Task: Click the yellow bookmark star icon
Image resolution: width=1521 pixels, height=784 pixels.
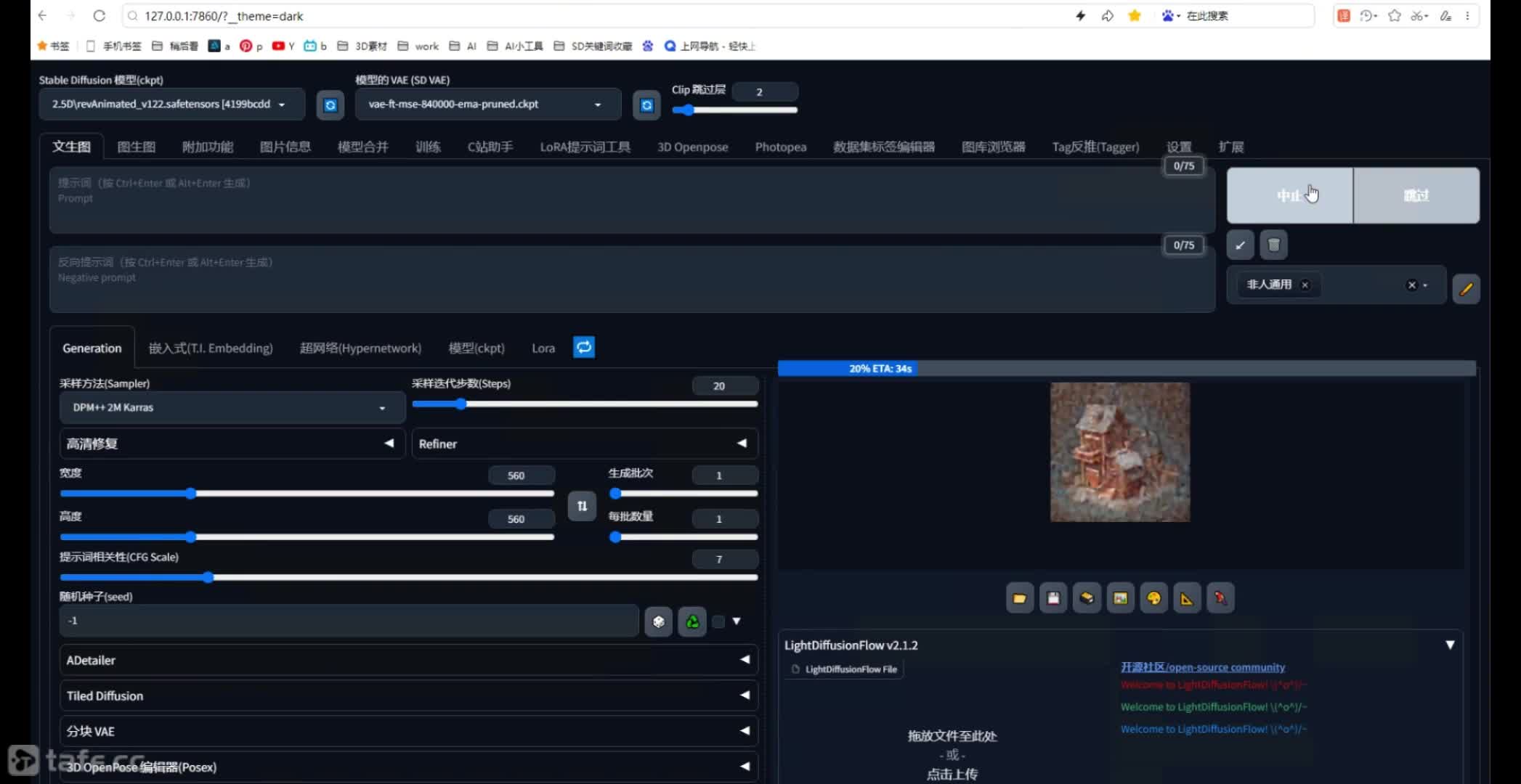Action: click(1135, 15)
